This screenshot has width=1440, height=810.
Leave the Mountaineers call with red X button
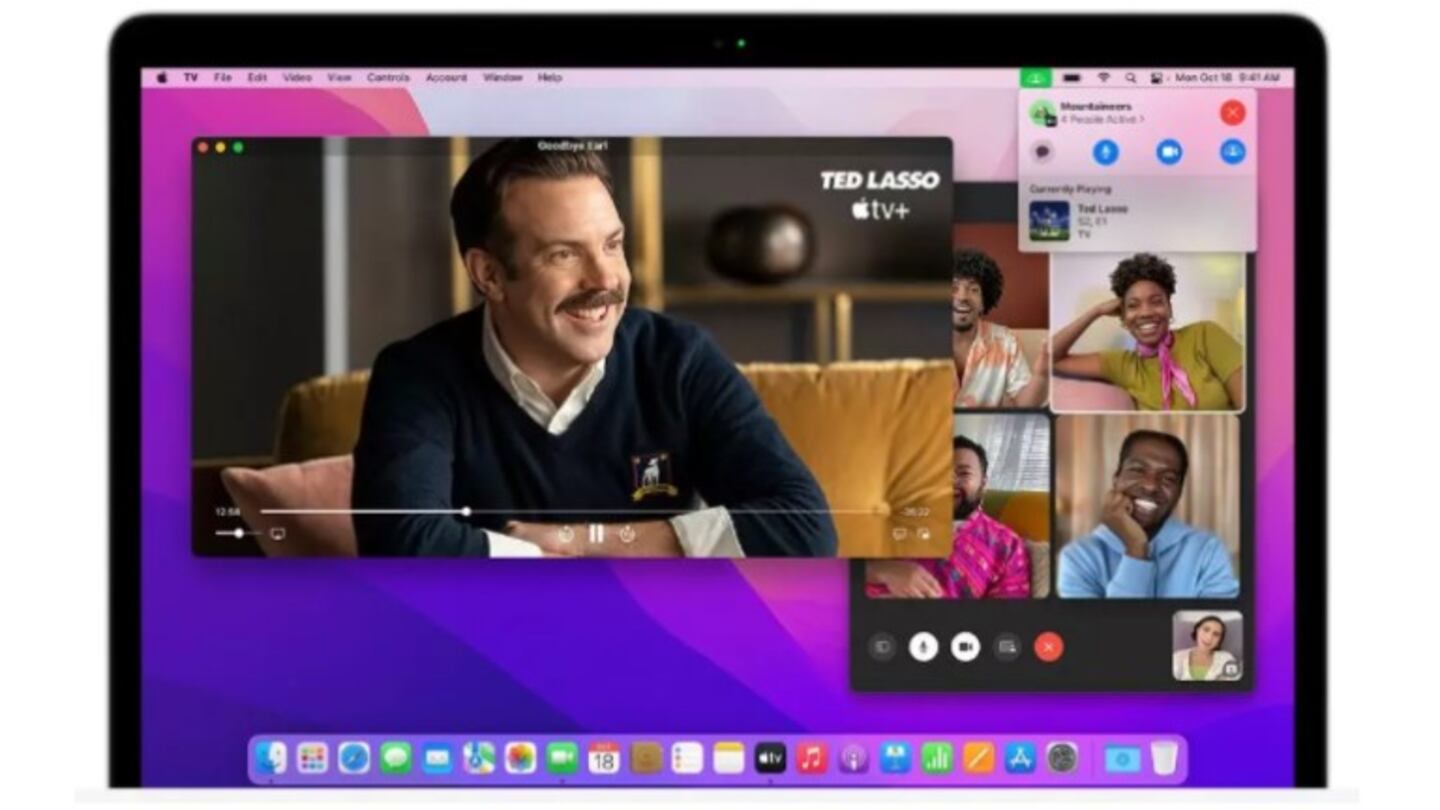point(1232,112)
